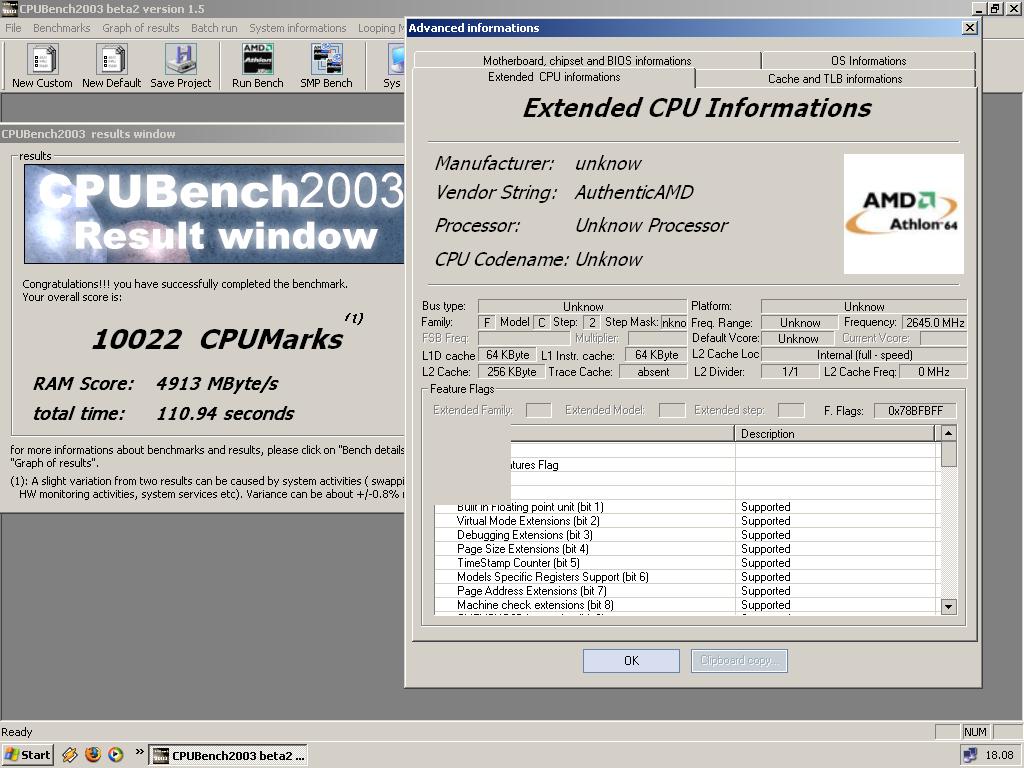Click the CPUBench2003 beta2 taskbar button
Viewport: 1024px width, 768px height.
(x=229, y=756)
